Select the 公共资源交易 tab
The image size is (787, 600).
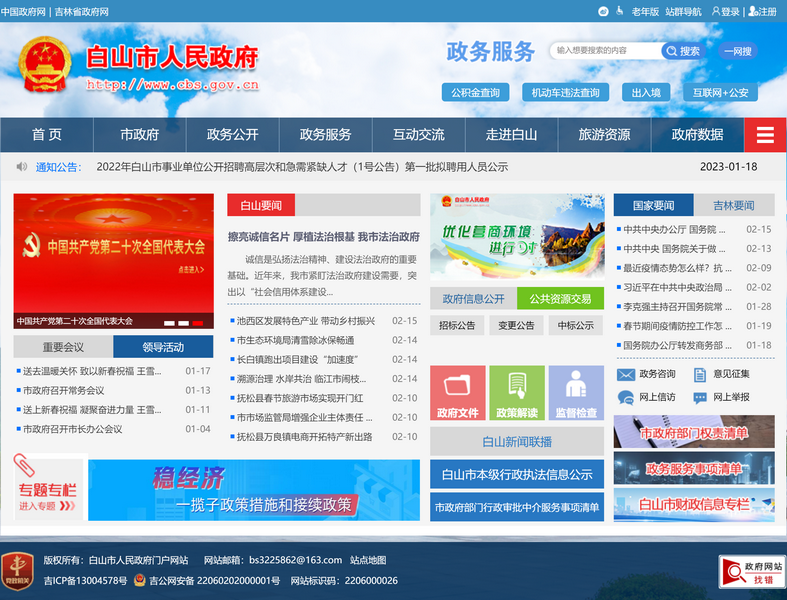click(x=560, y=298)
